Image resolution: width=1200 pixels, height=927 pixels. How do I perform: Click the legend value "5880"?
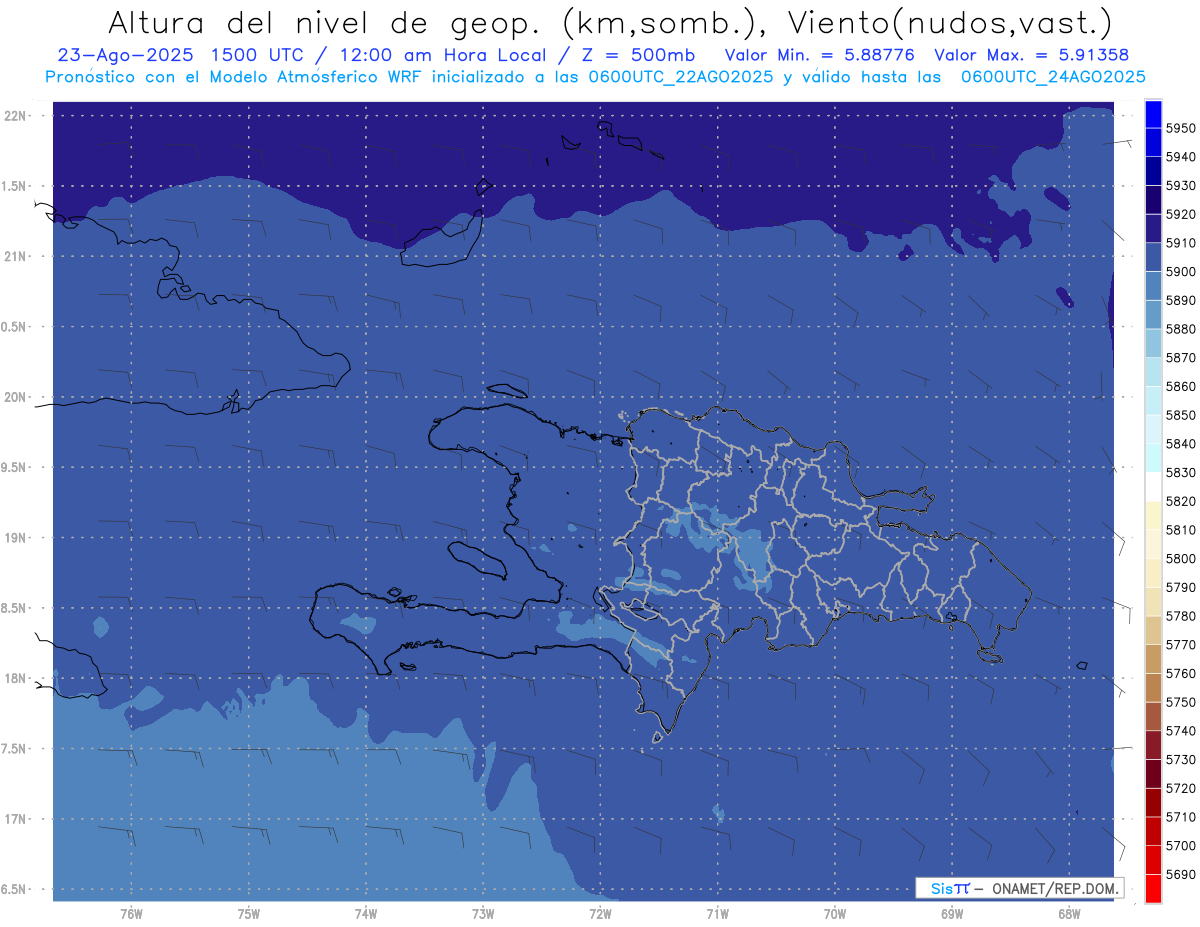click(1181, 329)
